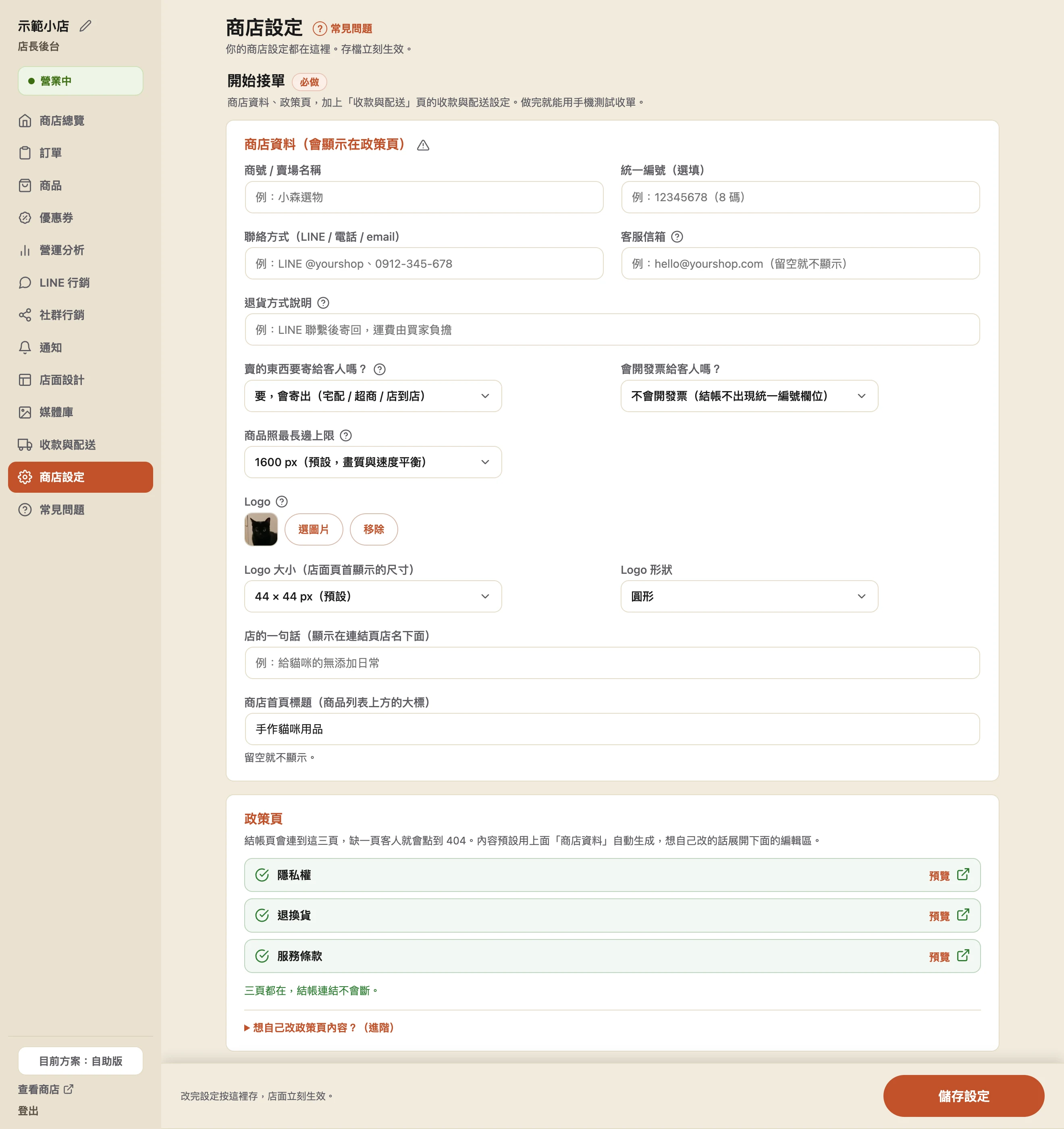Focus the 商店首頁標題 input field
1064x1129 pixels.
612,729
